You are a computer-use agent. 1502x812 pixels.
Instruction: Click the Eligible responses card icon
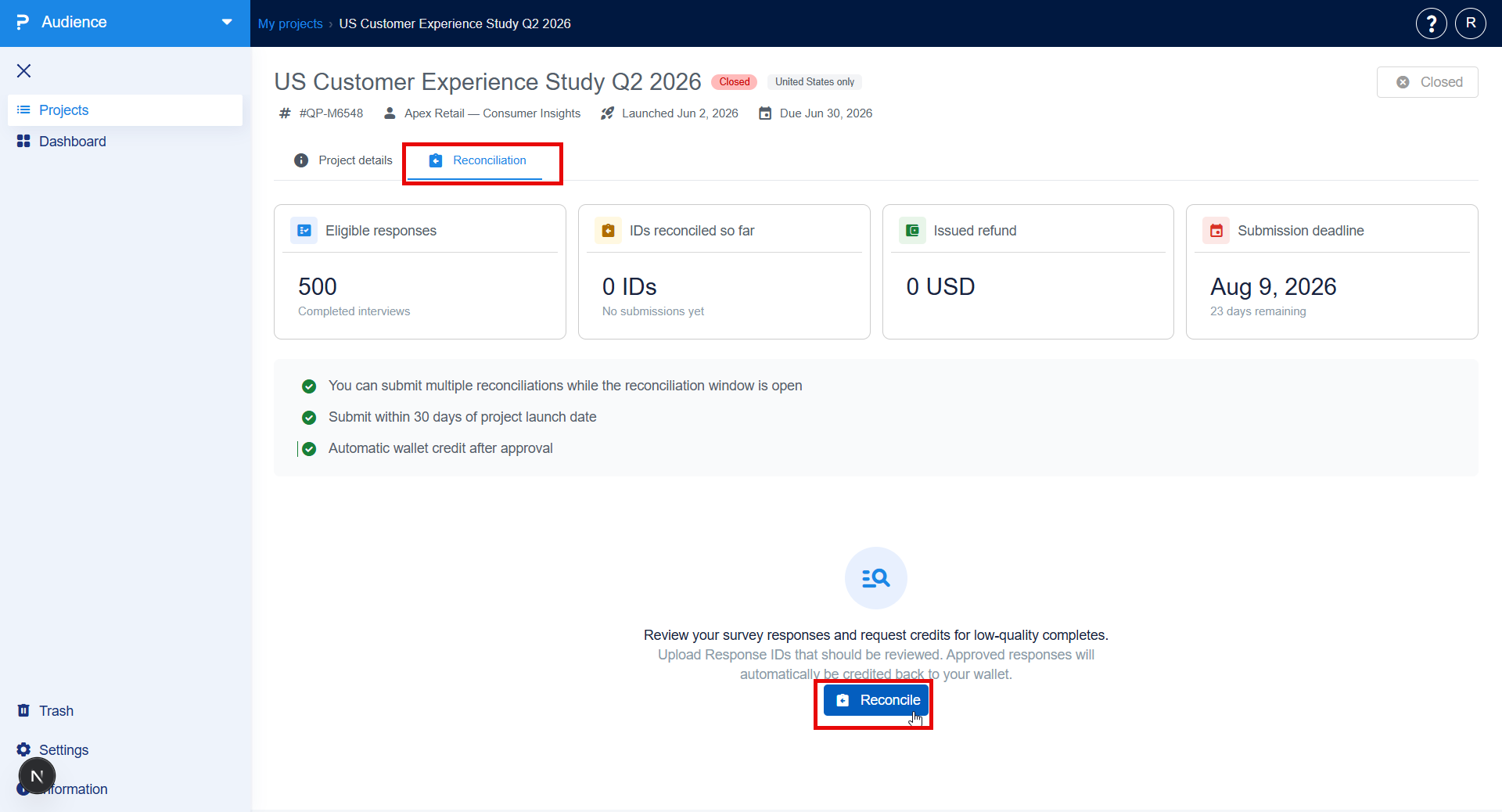(304, 231)
